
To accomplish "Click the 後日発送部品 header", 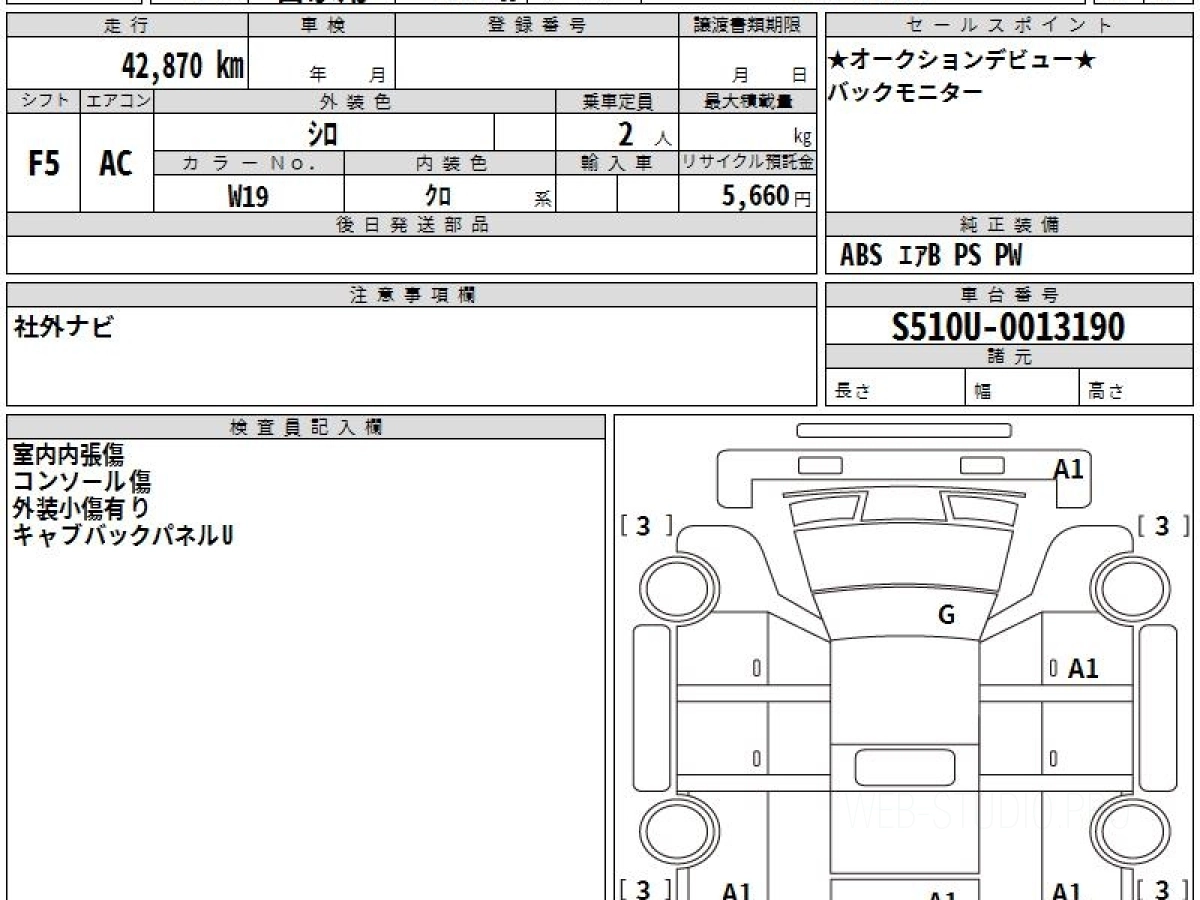I will [x=412, y=225].
